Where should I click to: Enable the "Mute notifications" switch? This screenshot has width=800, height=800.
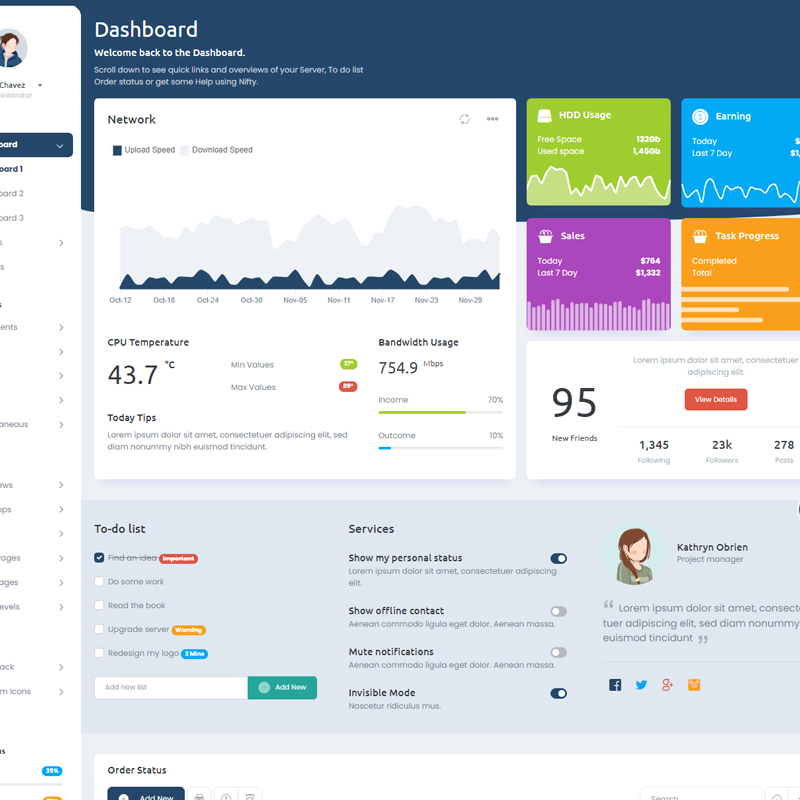(558, 652)
